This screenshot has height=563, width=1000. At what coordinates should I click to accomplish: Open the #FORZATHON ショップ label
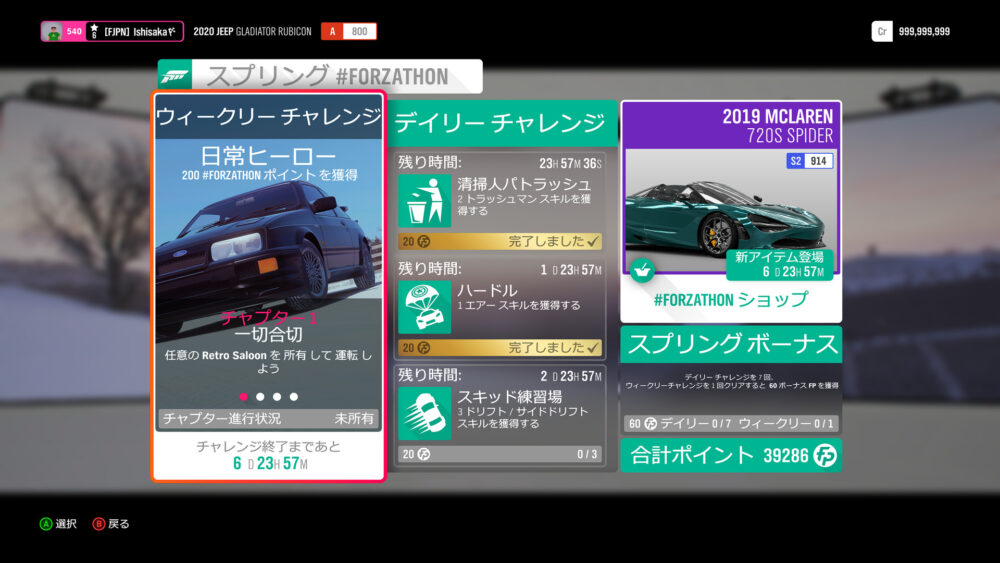(x=731, y=299)
